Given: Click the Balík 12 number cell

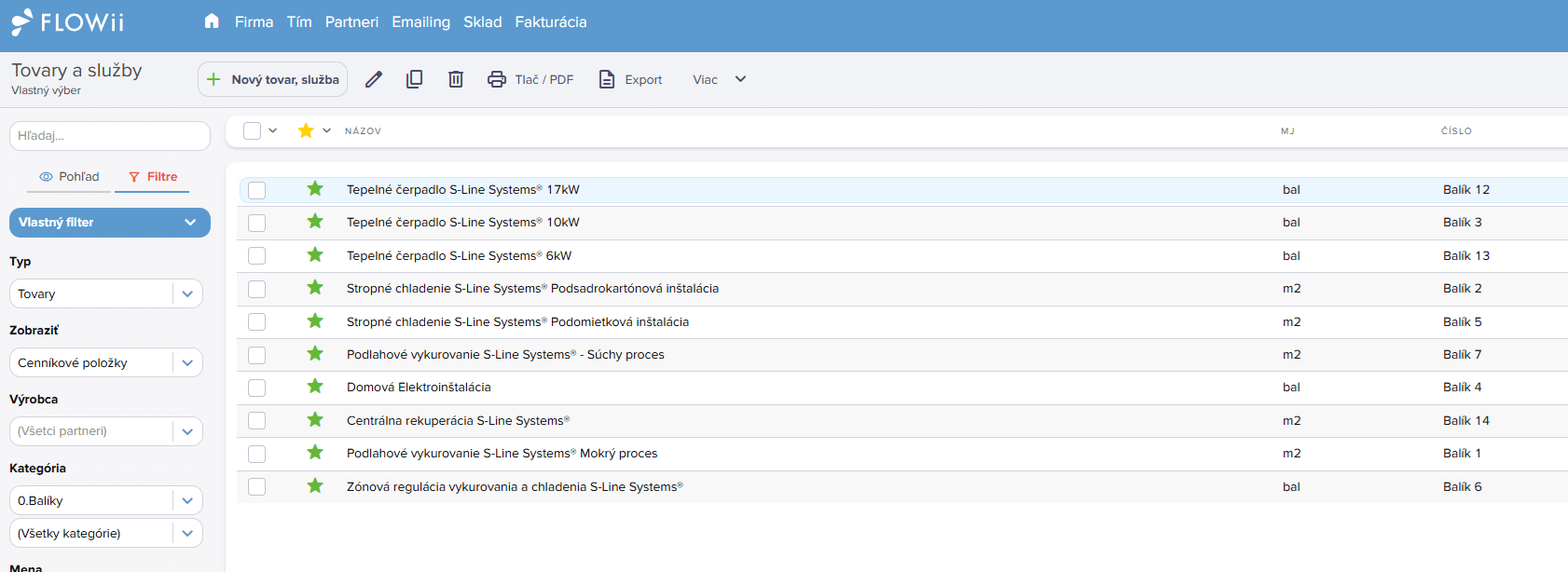Looking at the screenshot, I should tap(1466, 190).
